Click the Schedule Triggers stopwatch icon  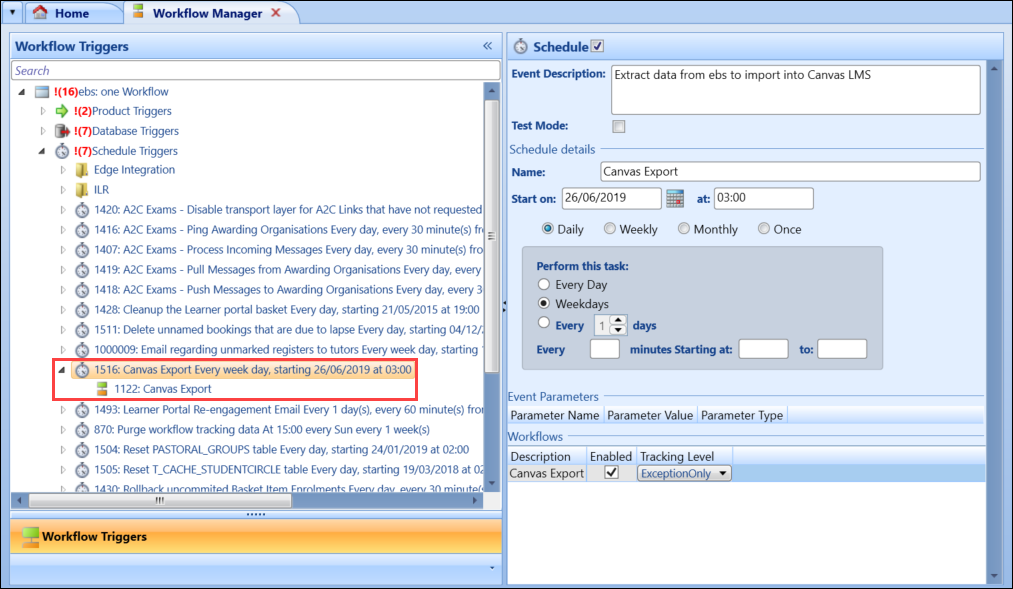click(x=62, y=148)
